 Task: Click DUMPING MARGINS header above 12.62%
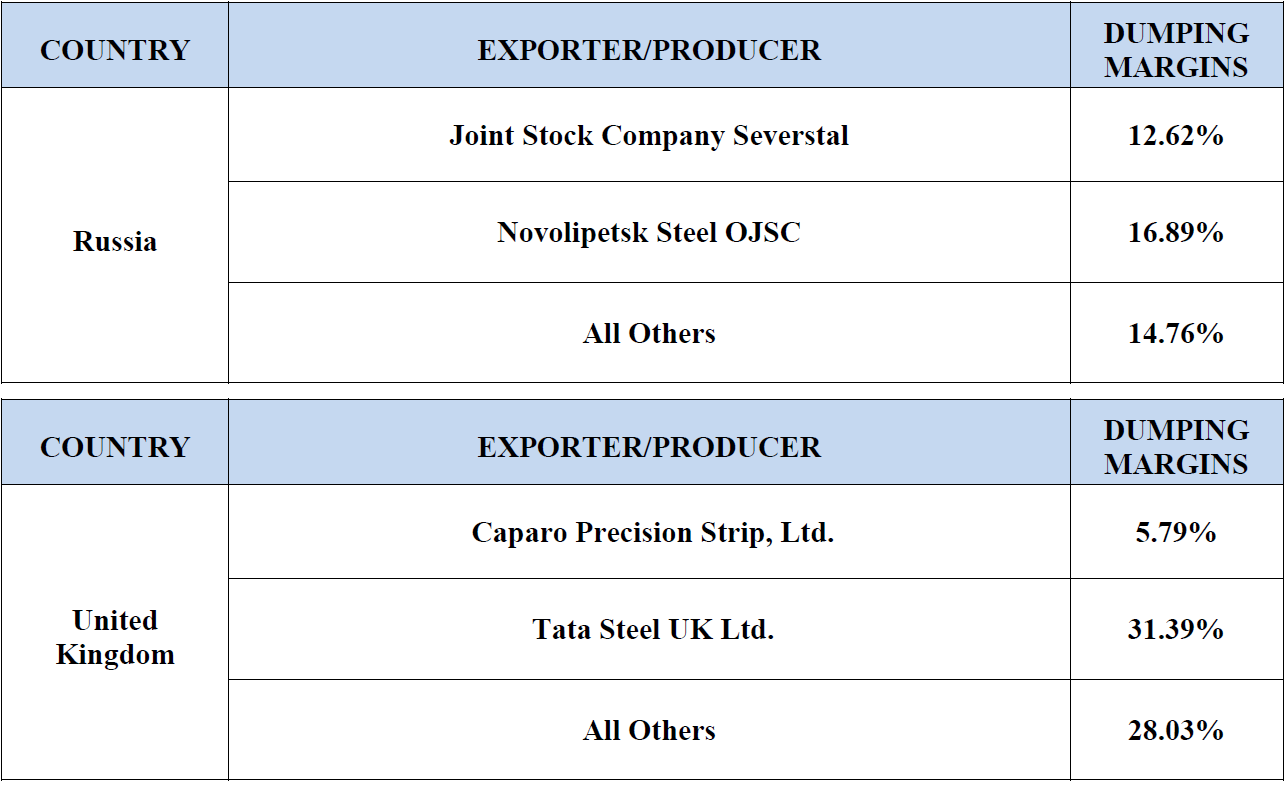pos(1176,50)
